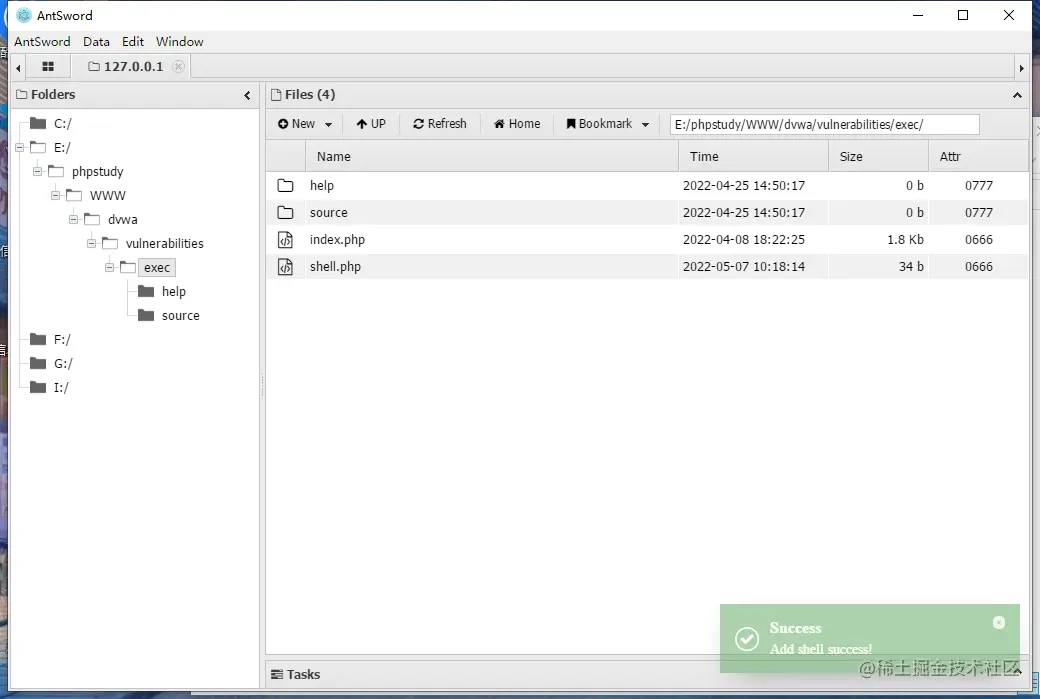Select the source subfolder in the tree
Image resolution: width=1040 pixels, height=699 pixels.
pos(180,316)
